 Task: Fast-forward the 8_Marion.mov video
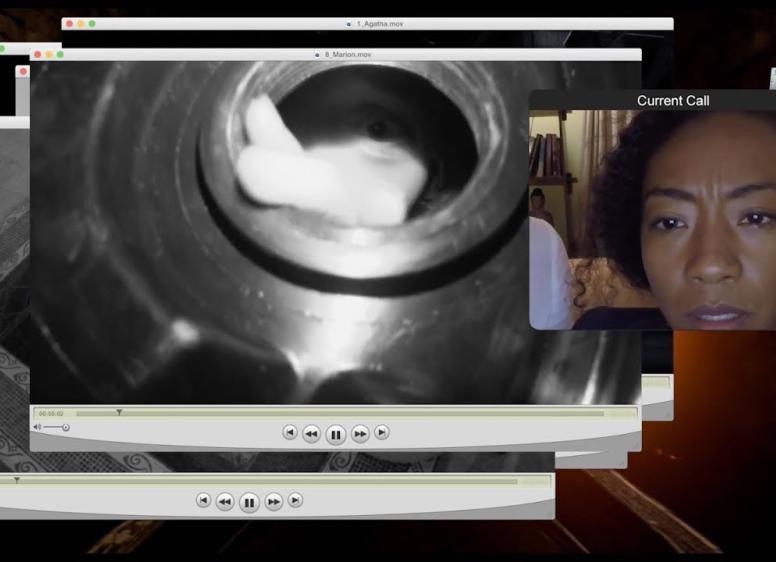(x=360, y=434)
